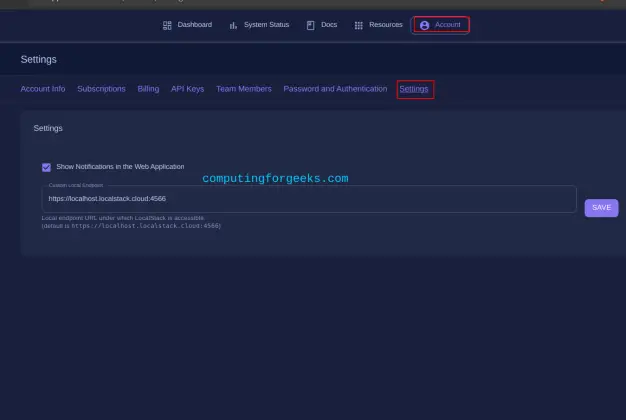The width and height of the screenshot is (626, 420).
Task: Open the API Keys tab
Action: tap(187, 89)
